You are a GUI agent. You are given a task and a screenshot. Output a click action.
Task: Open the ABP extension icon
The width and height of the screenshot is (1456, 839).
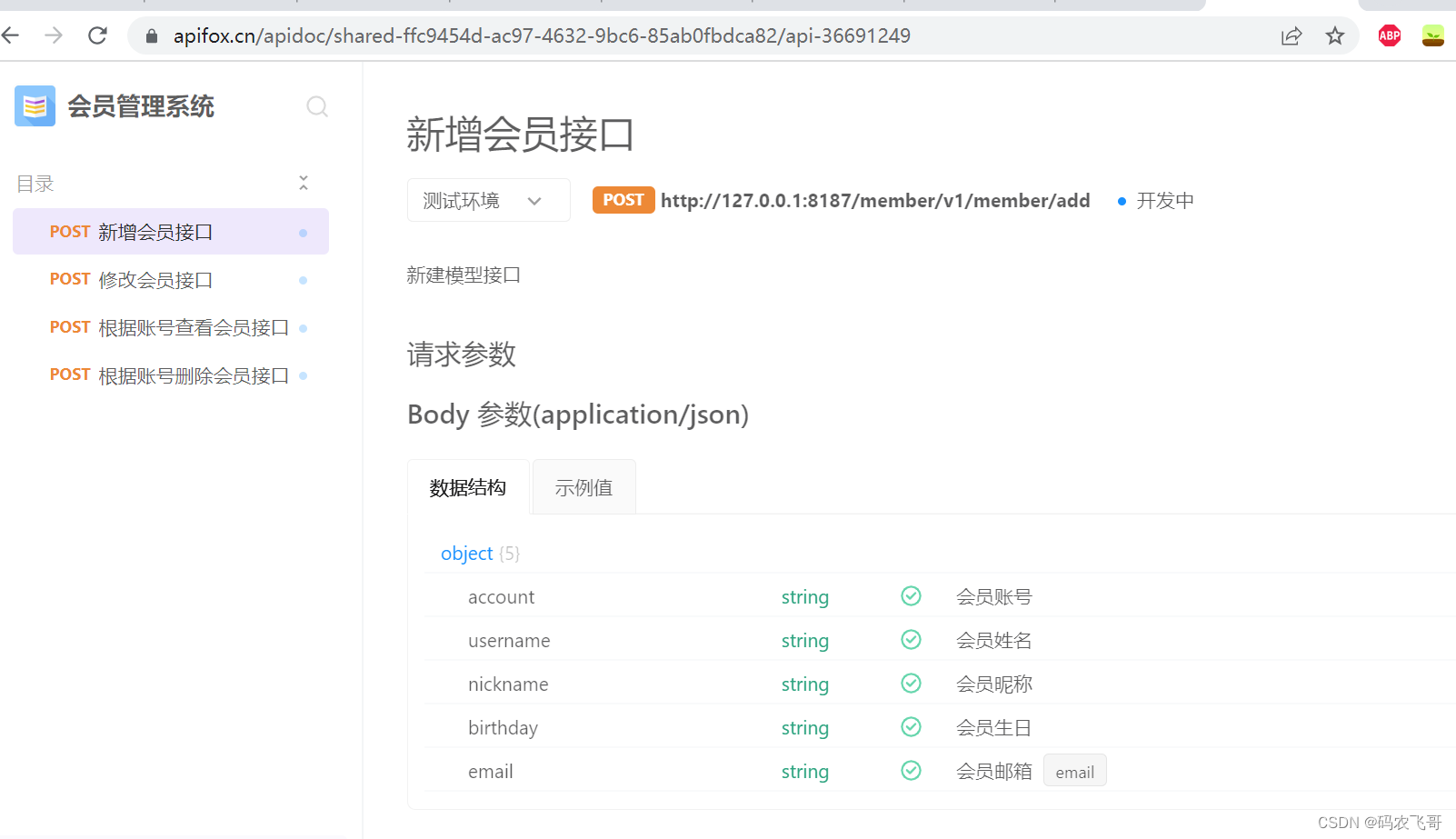1390,36
